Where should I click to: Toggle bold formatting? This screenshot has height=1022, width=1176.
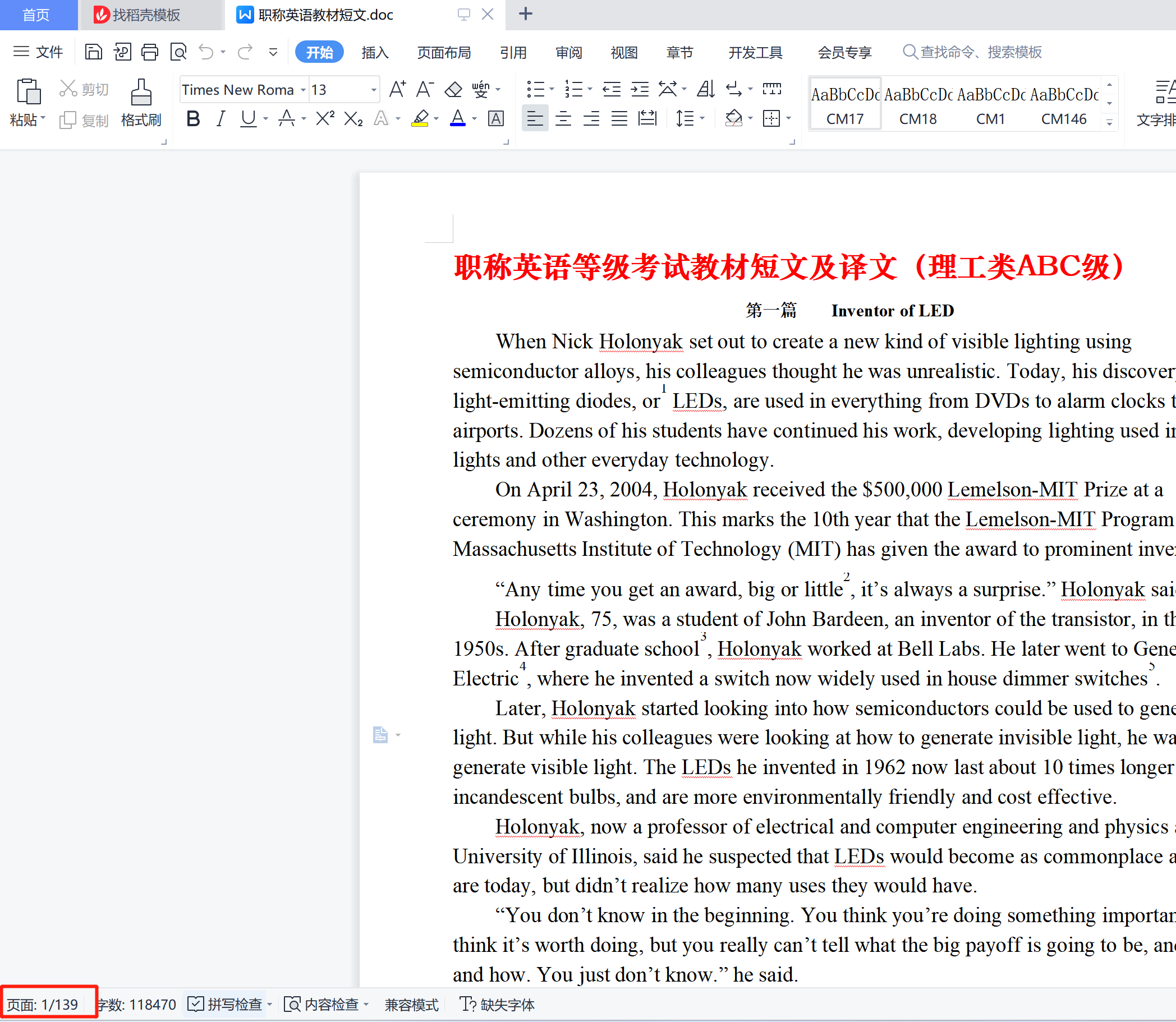pyautogui.click(x=193, y=118)
